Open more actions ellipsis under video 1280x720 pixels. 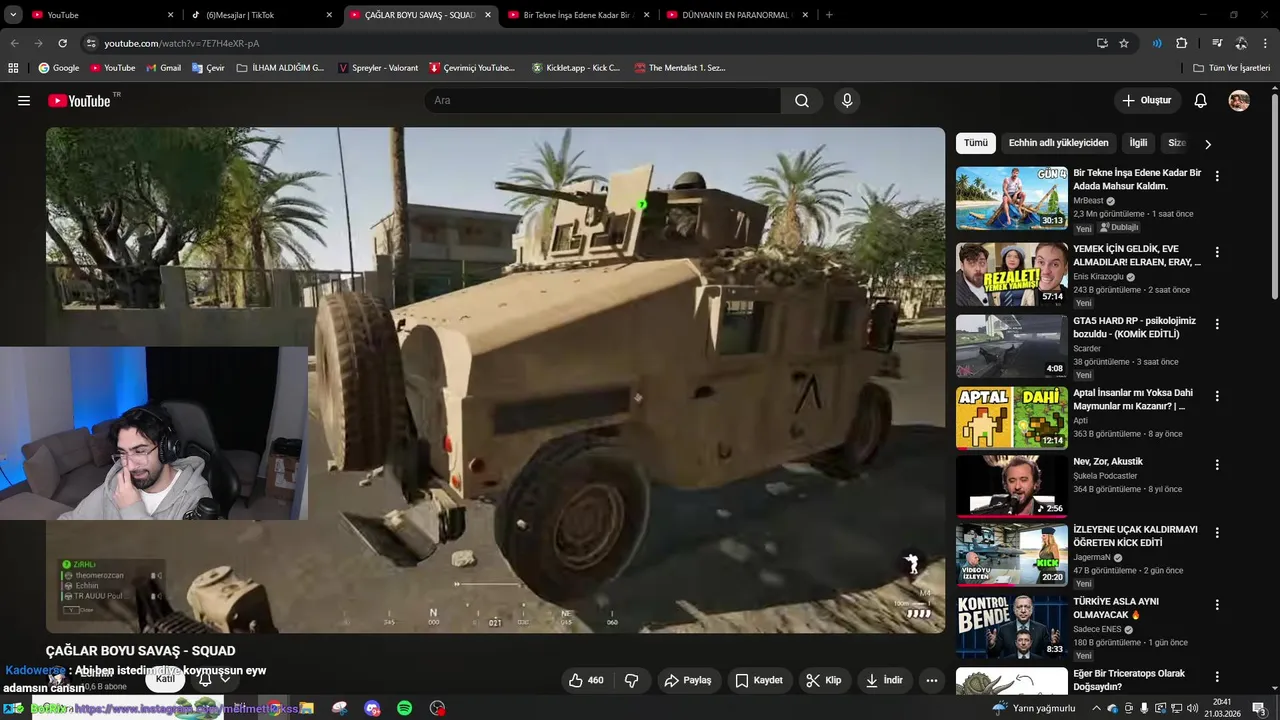point(932,680)
